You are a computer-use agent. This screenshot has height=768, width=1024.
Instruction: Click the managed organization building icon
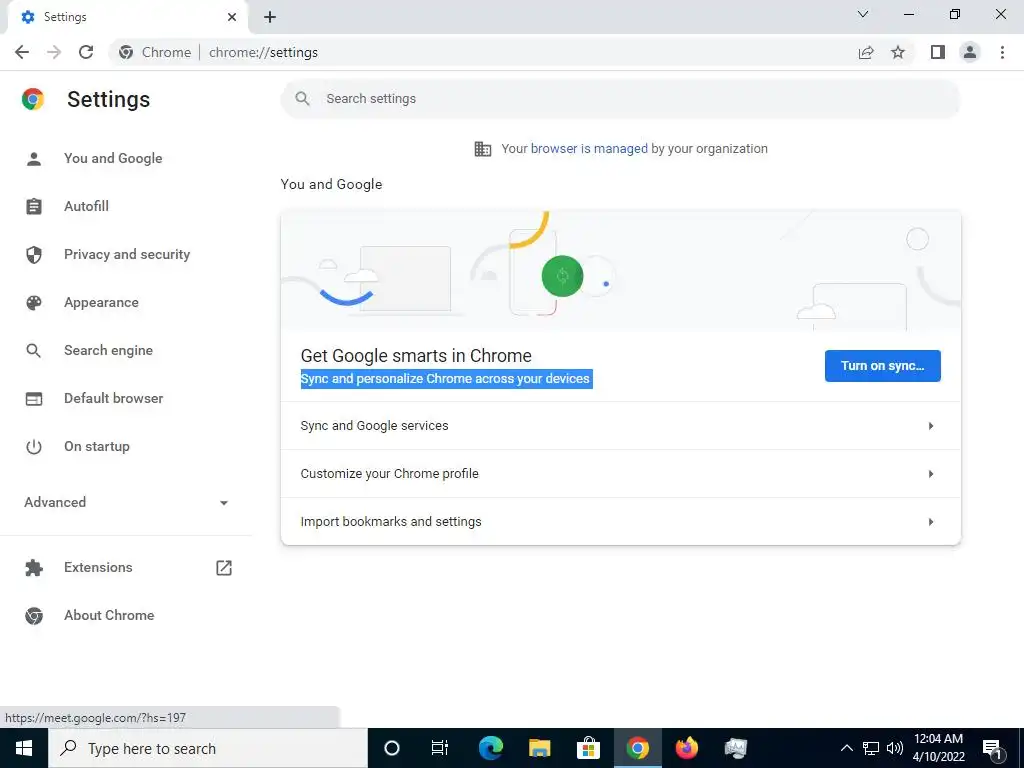pos(483,149)
